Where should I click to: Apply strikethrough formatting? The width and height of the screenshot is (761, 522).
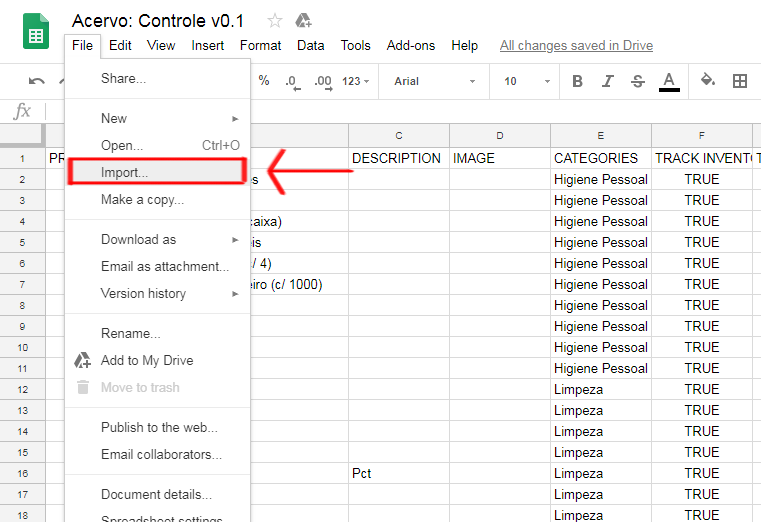[638, 81]
